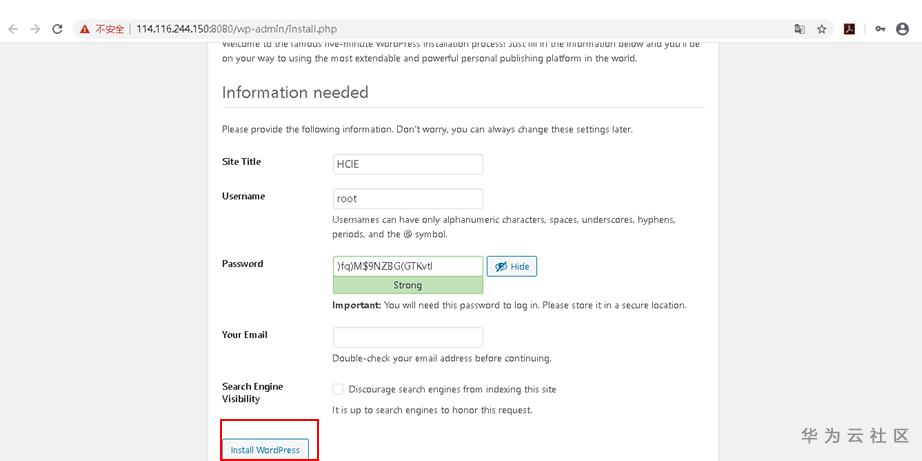
Task: Click the browser forward arrow
Action: click(35, 29)
